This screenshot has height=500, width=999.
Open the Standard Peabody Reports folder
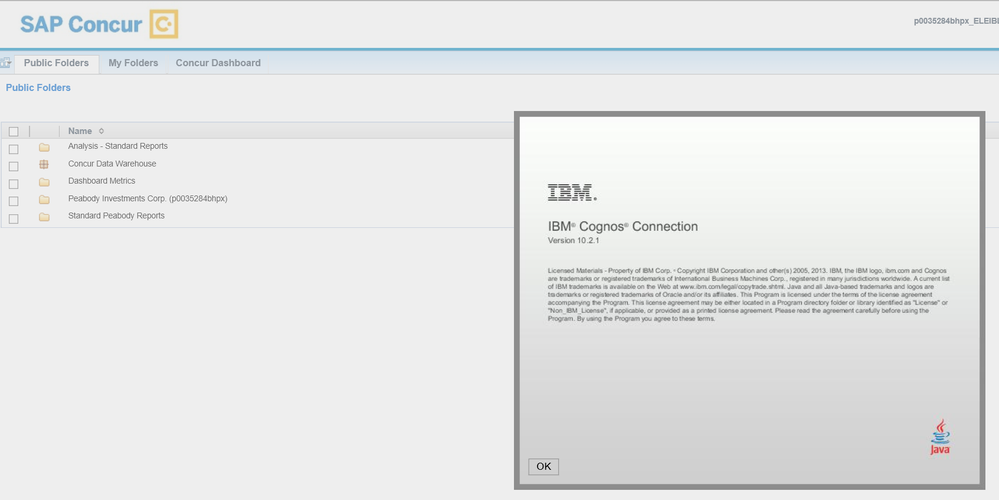pos(116,216)
